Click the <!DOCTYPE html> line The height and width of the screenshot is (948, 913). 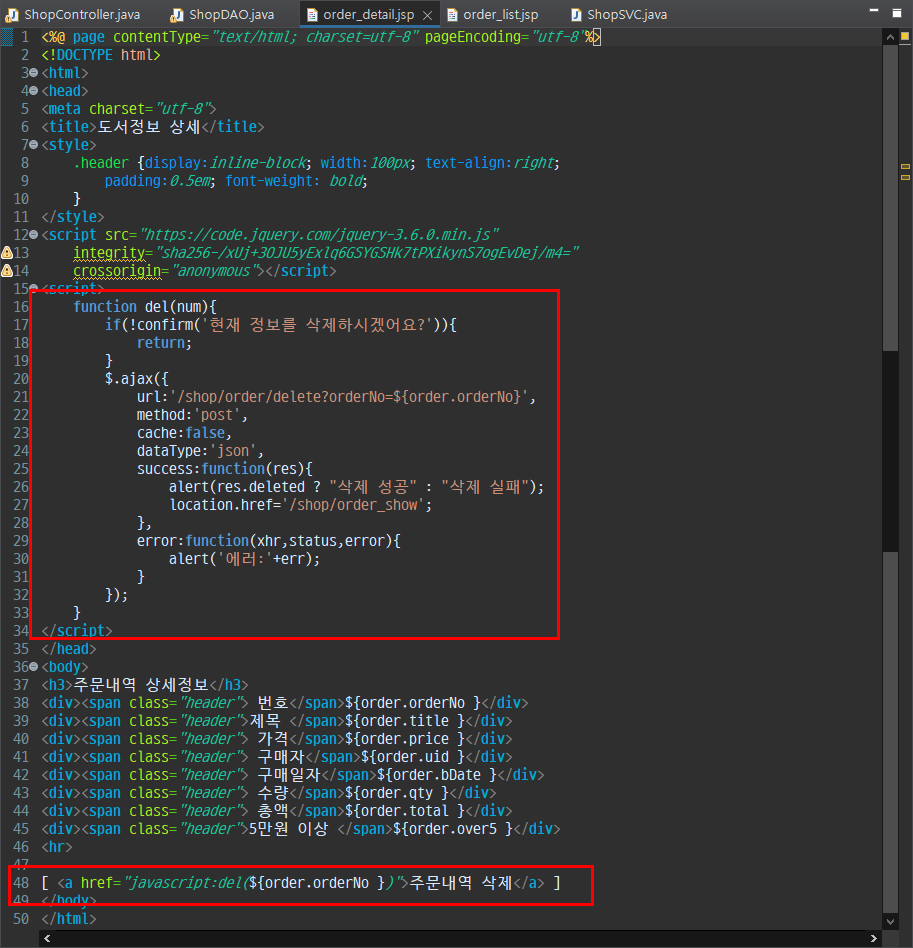(x=101, y=55)
